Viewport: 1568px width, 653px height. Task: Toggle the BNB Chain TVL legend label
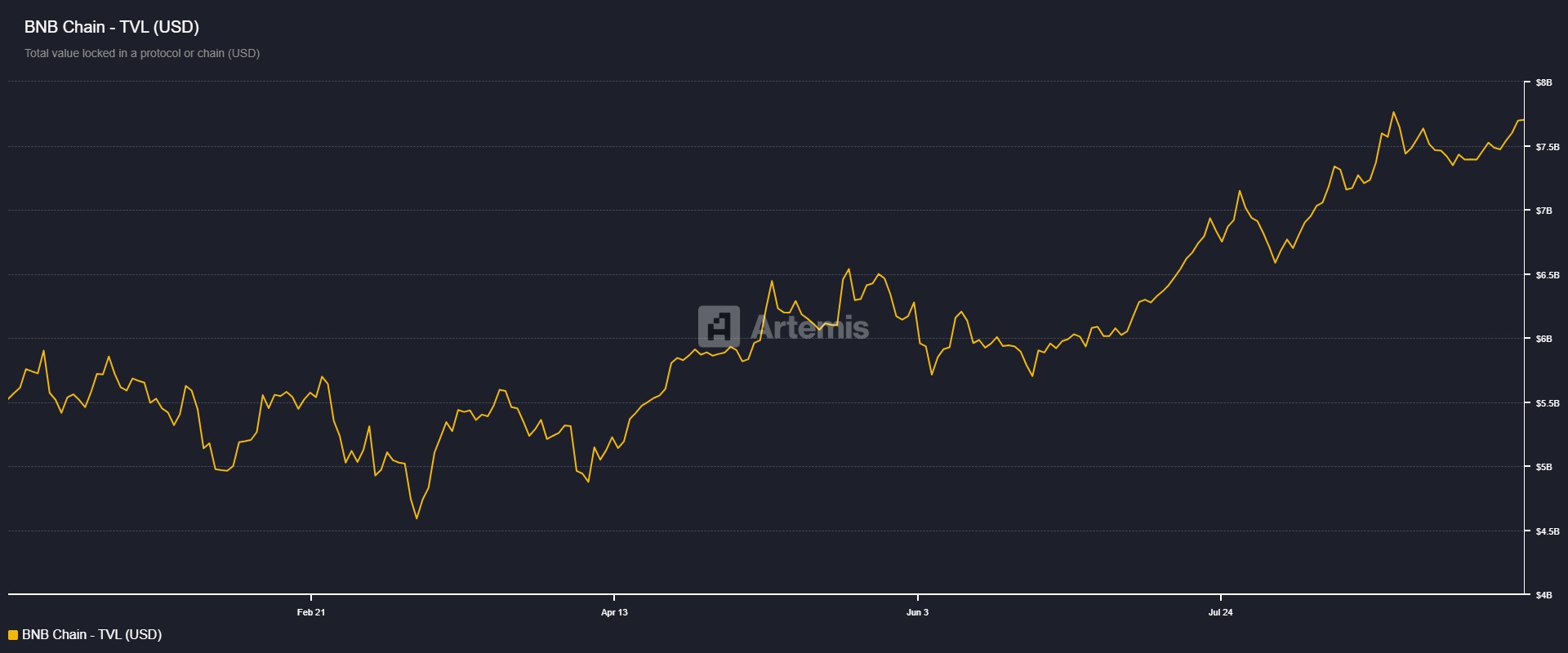pos(91,635)
